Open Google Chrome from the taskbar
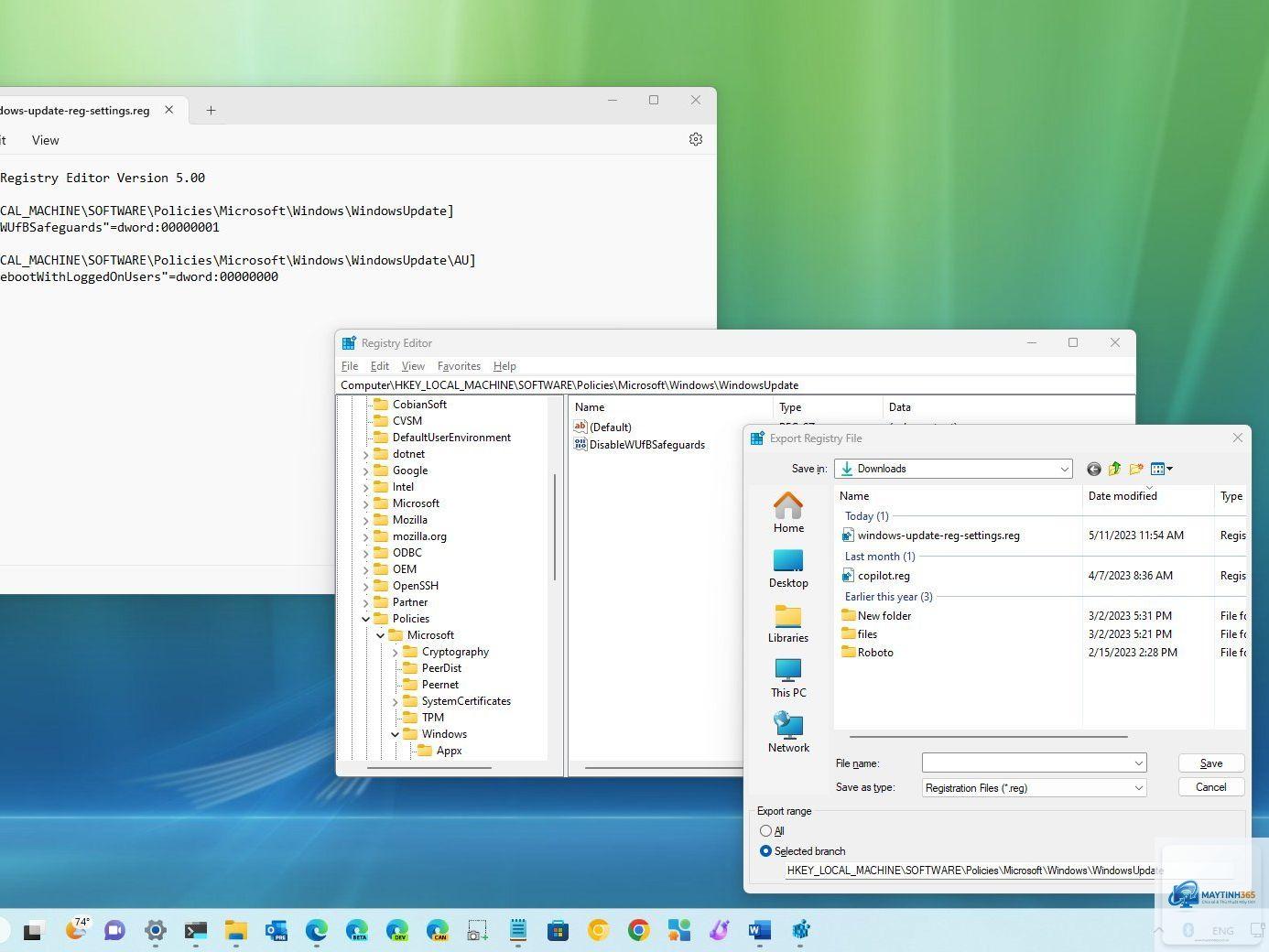Image resolution: width=1269 pixels, height=952 pixels. click(x=639, y=931)
